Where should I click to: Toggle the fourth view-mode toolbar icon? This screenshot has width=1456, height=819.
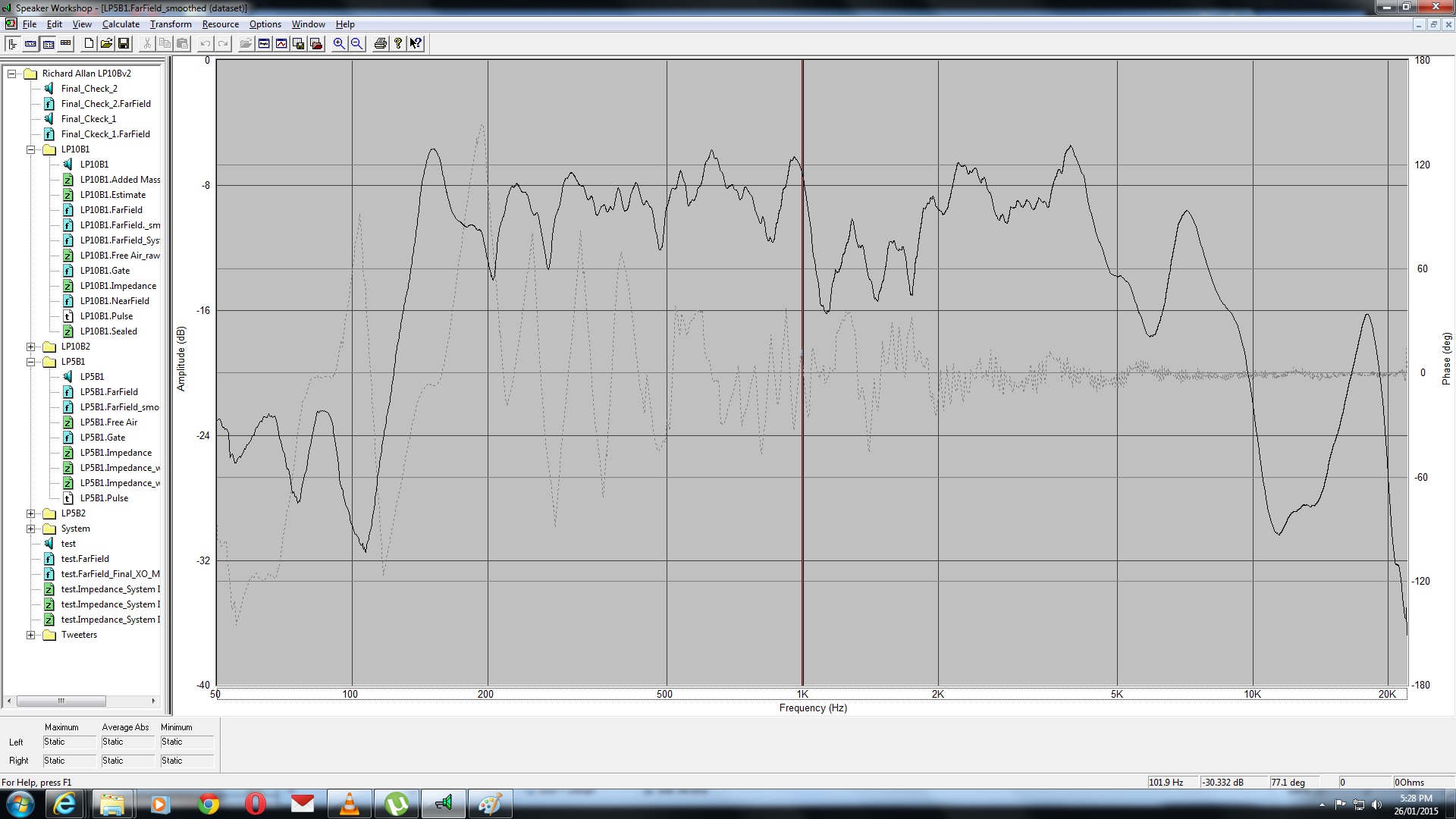(x=65, y=43)
